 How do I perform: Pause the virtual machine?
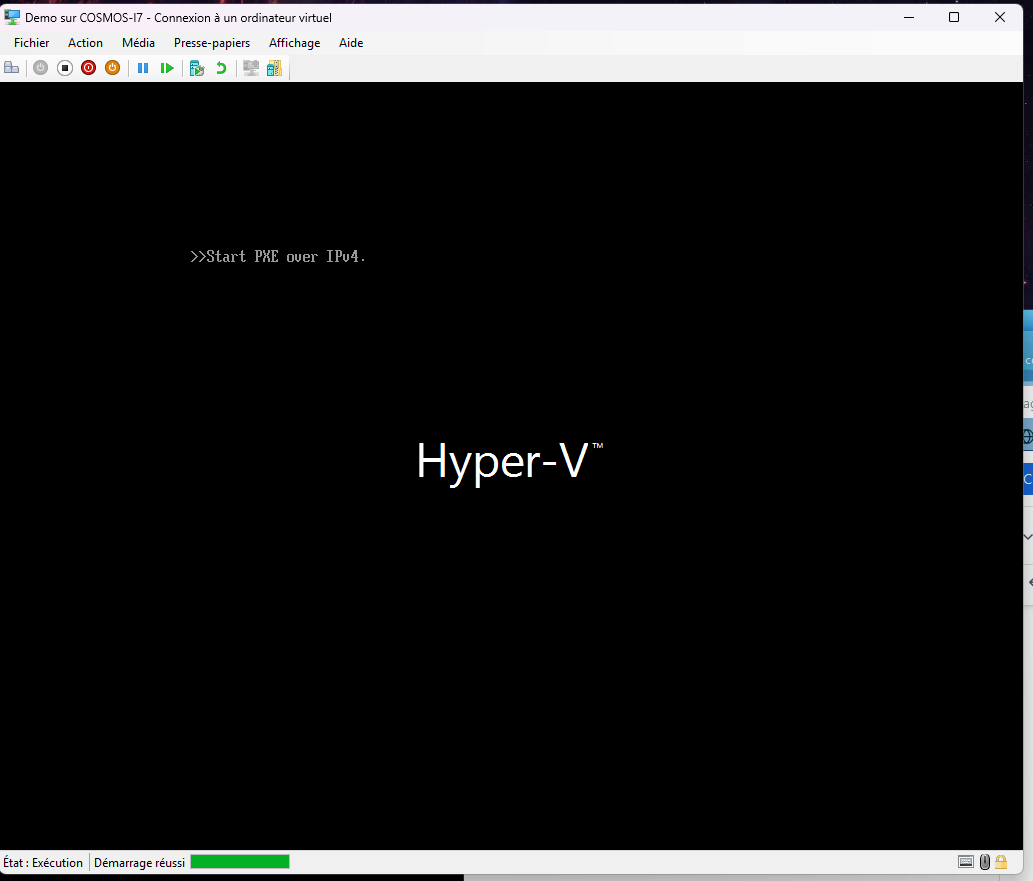pyautogui.click(x=143, y=68)
